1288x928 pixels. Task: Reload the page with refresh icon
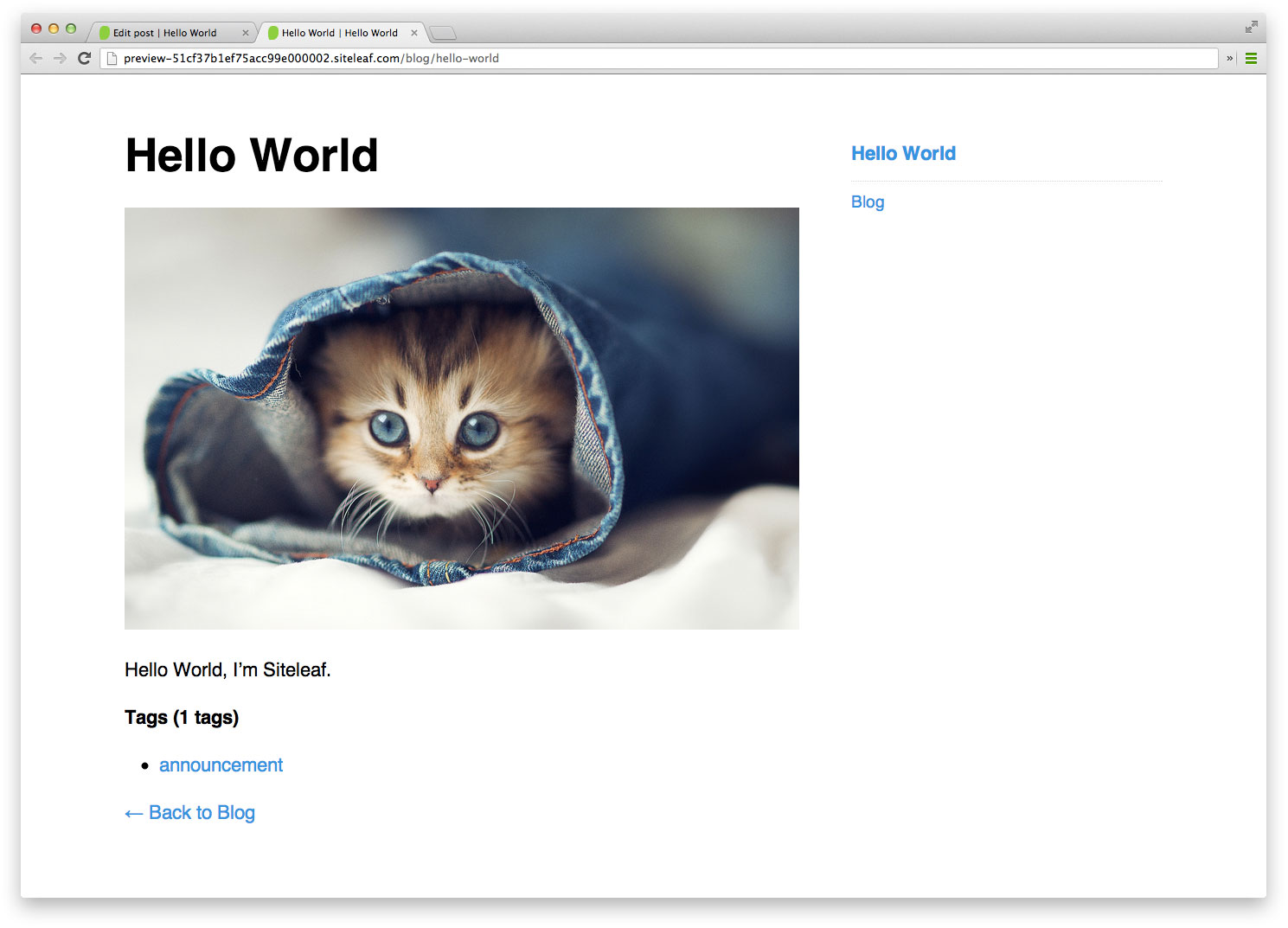[84, 58]
